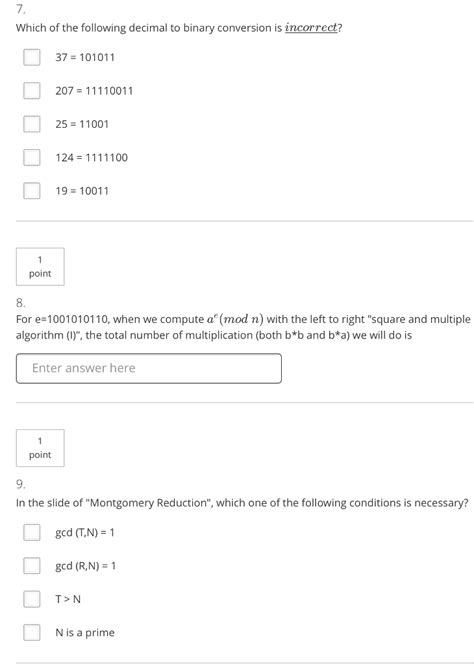
Task: Select gcd (R,N) = 1 checkbox
Action: click(x=32, y=566)
